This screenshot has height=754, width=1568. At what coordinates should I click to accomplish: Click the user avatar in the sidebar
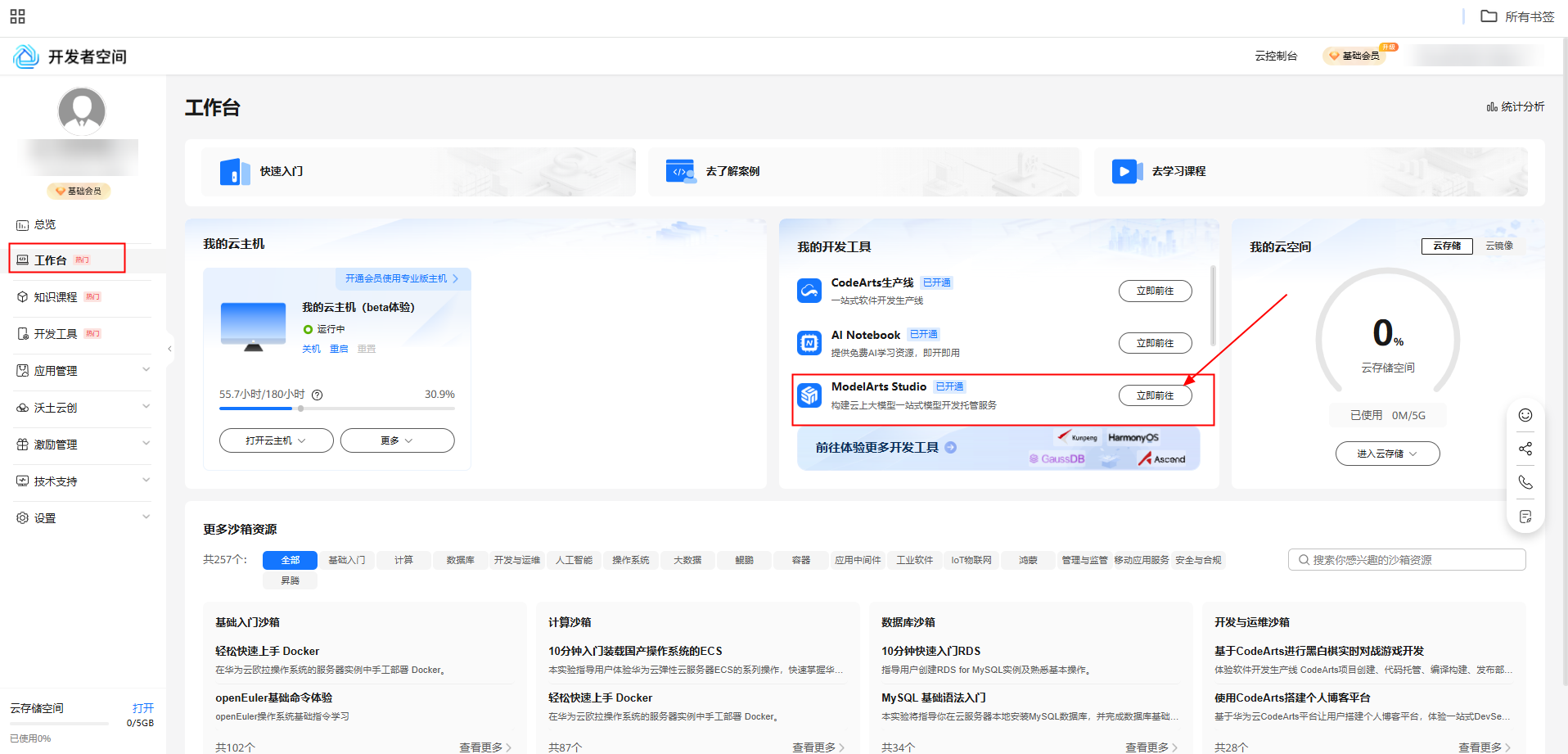[x=82, y=111]
